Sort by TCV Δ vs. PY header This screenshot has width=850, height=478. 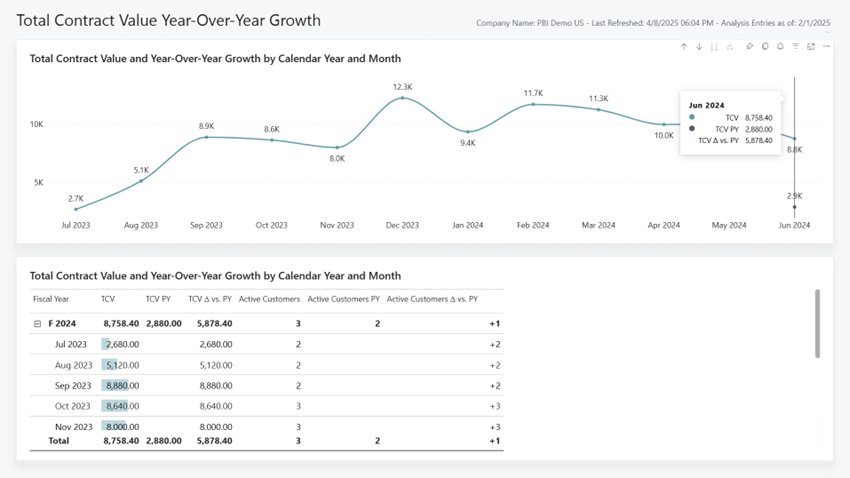click(210, 299)
